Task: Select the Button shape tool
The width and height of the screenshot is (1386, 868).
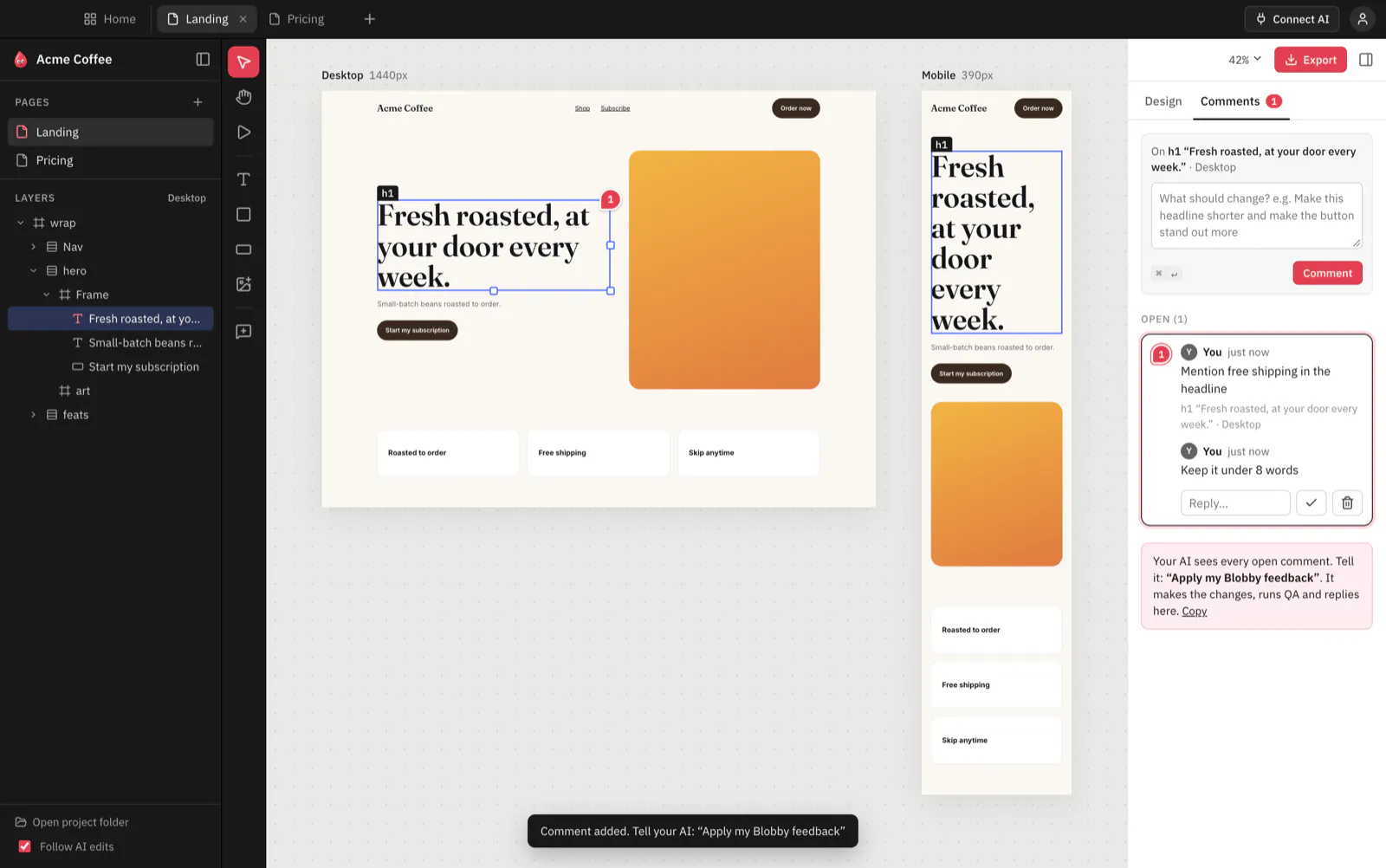Action: [x=243, y=249]
